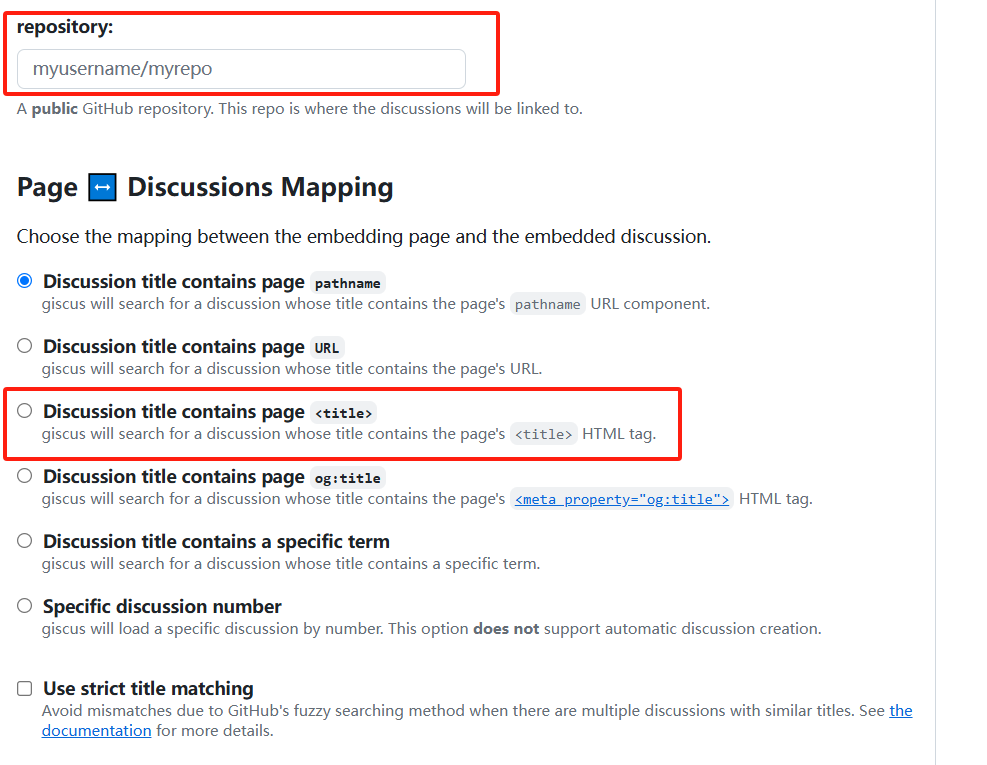Screen dimensions: 987x765
Task: Select the pathname mapping radio button
Action: 24,281
